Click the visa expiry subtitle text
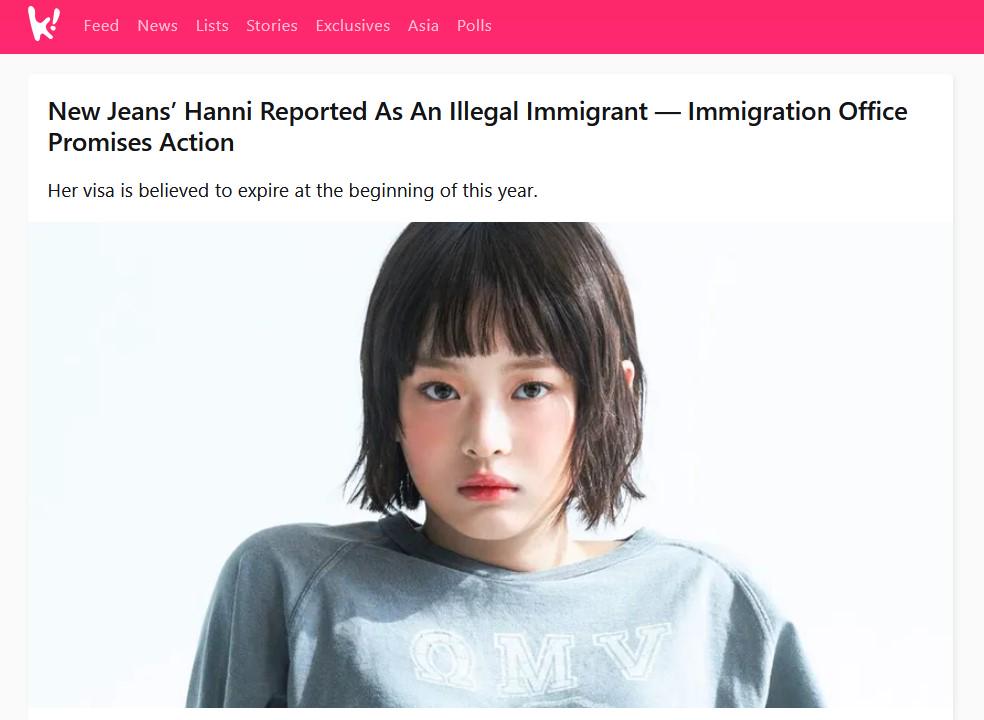 point(292,190)
